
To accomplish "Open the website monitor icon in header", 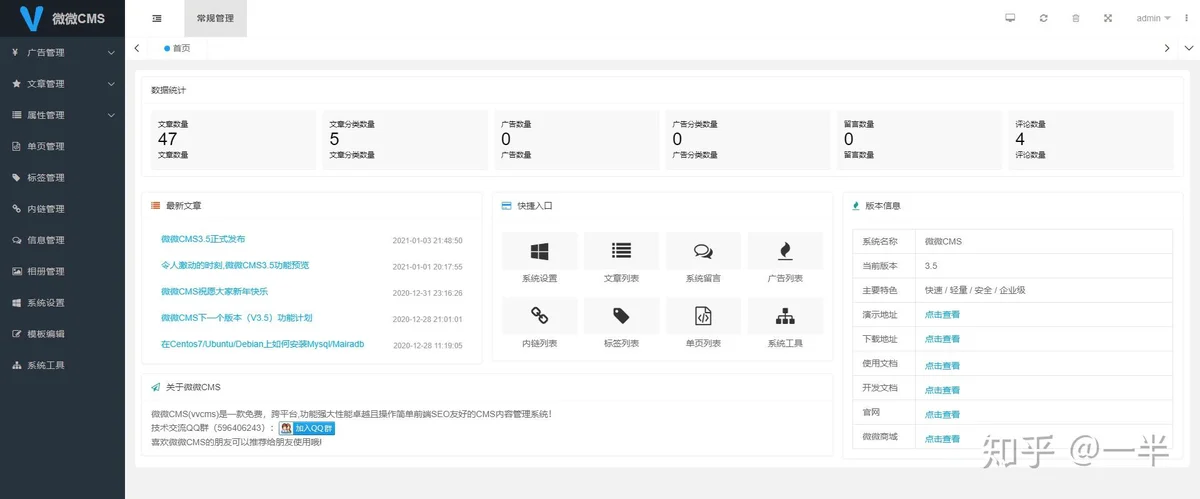I will (1010, 18).
